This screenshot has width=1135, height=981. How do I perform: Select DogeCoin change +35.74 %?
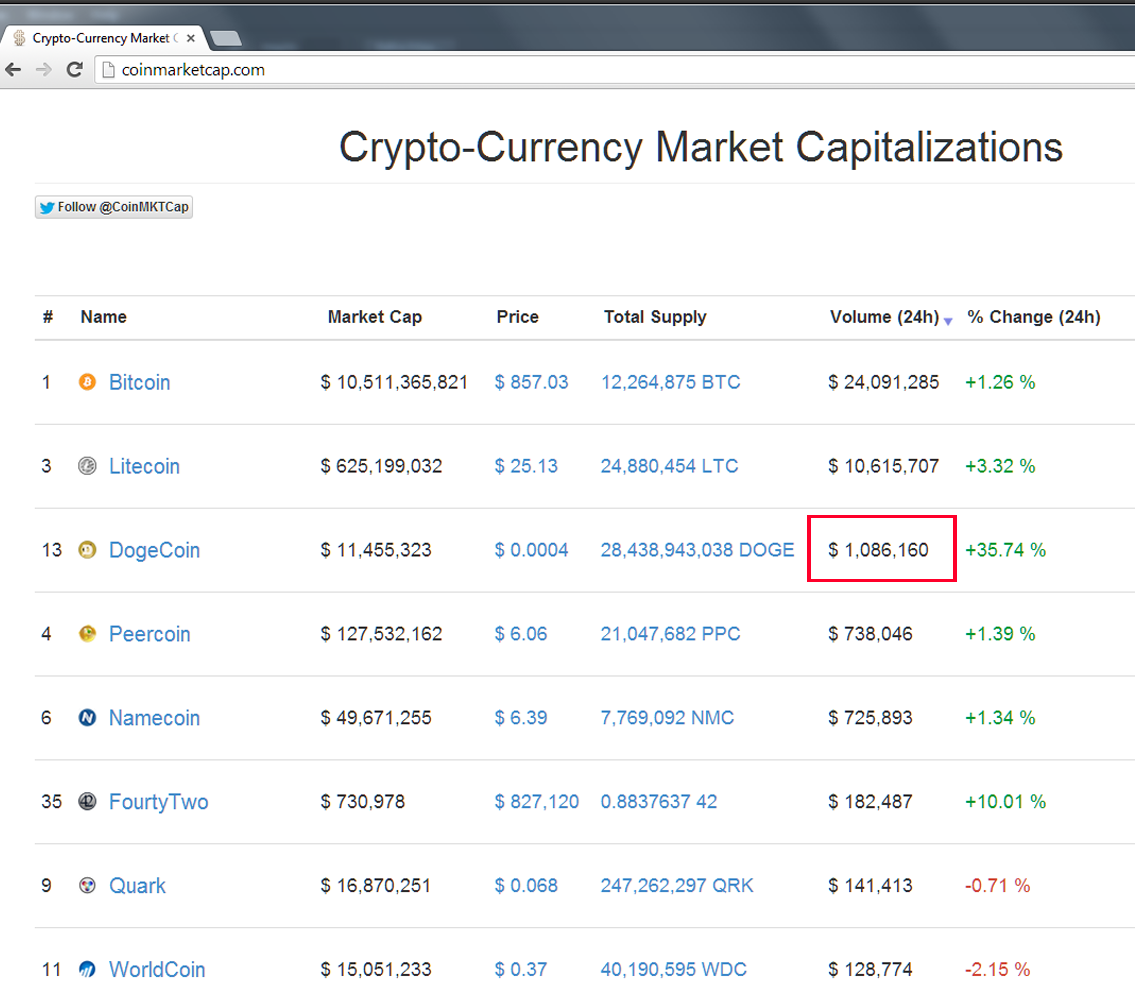click(x=1005, y=550)
